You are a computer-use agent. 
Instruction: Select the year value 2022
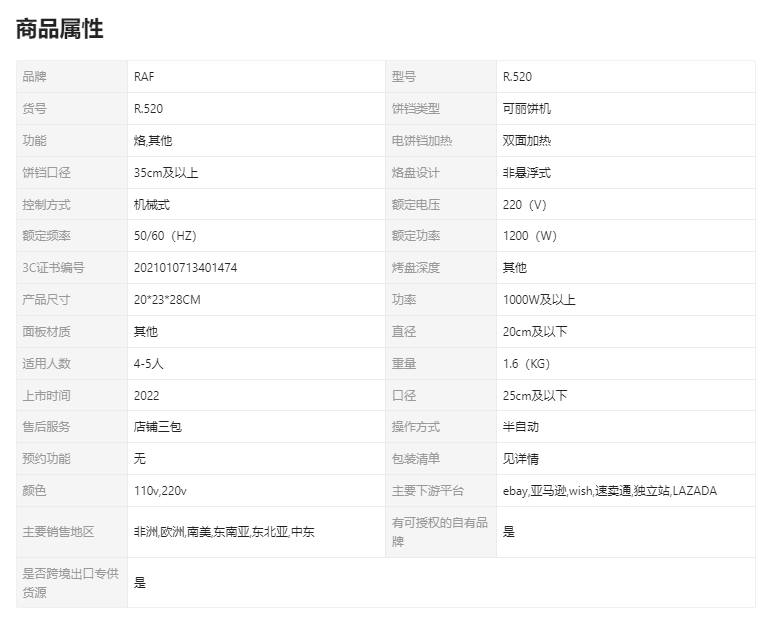point(147,395)
